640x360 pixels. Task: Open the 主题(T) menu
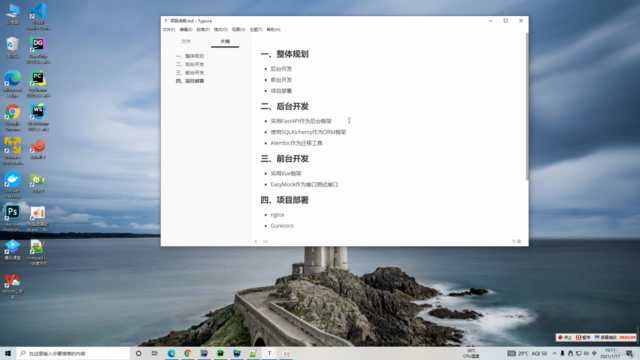[x=256, y=29]
